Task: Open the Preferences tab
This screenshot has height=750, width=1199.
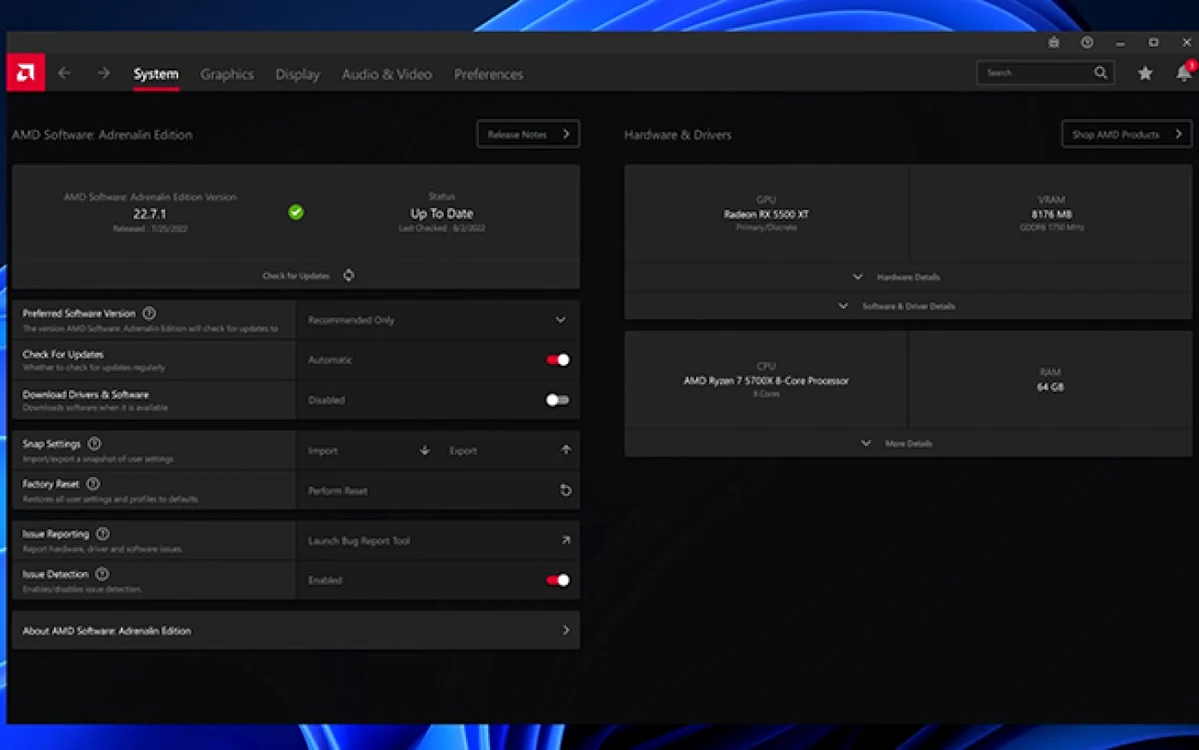Action: click(489, 74)
